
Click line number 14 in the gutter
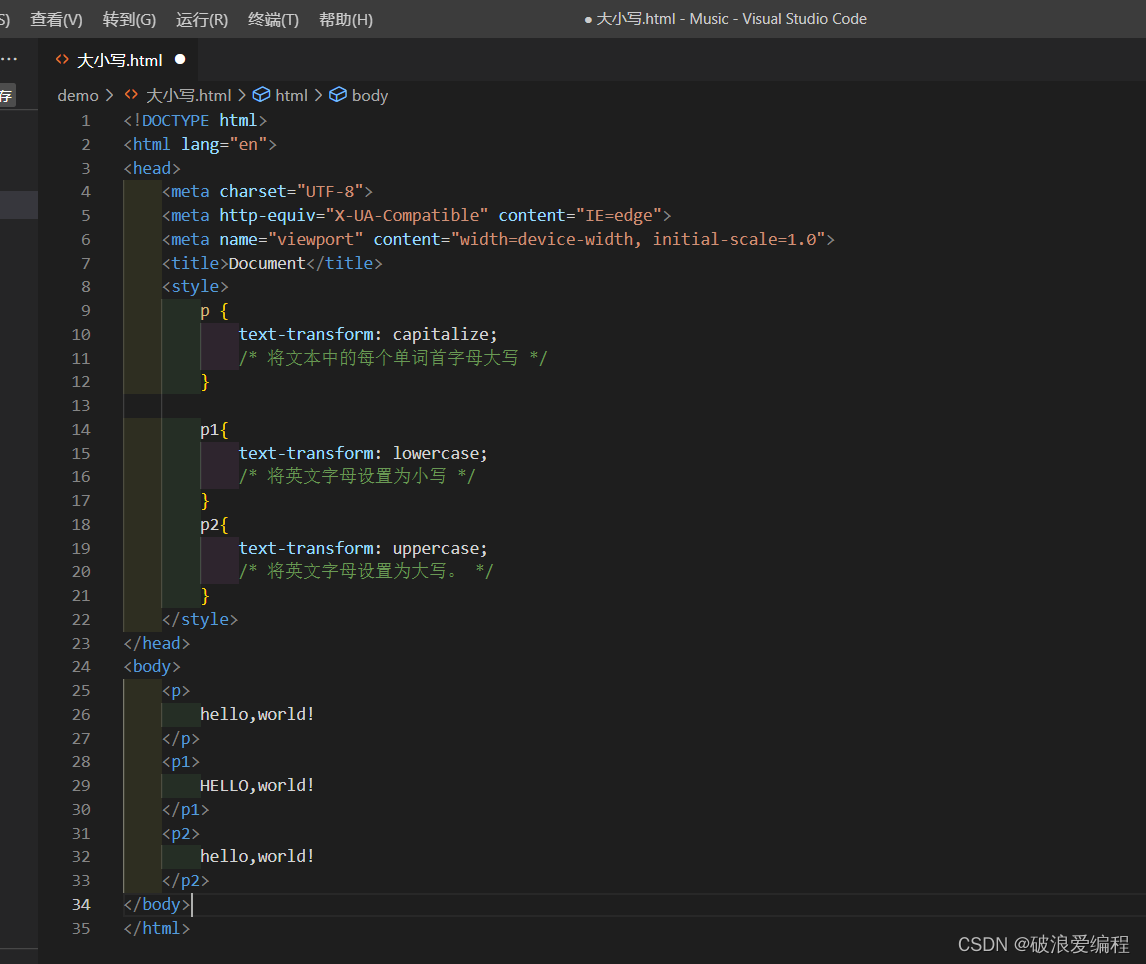tap(81, 430)
